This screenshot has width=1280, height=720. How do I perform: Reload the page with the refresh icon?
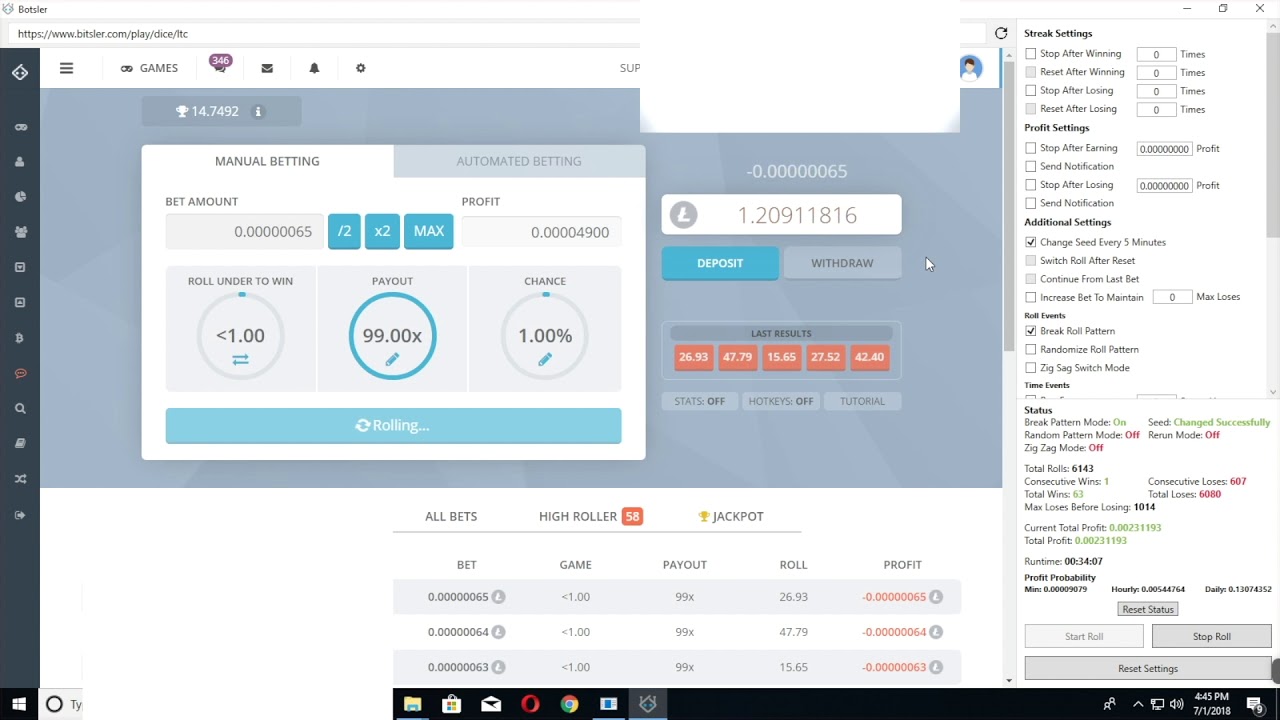(x=1001, y=33)
